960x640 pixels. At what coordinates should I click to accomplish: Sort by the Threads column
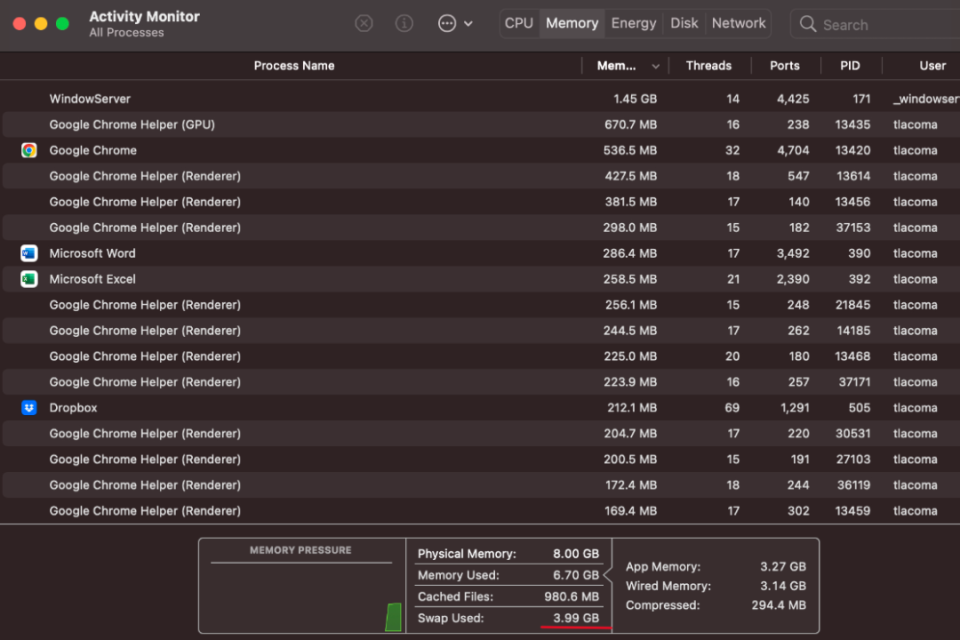pos(708,66)
